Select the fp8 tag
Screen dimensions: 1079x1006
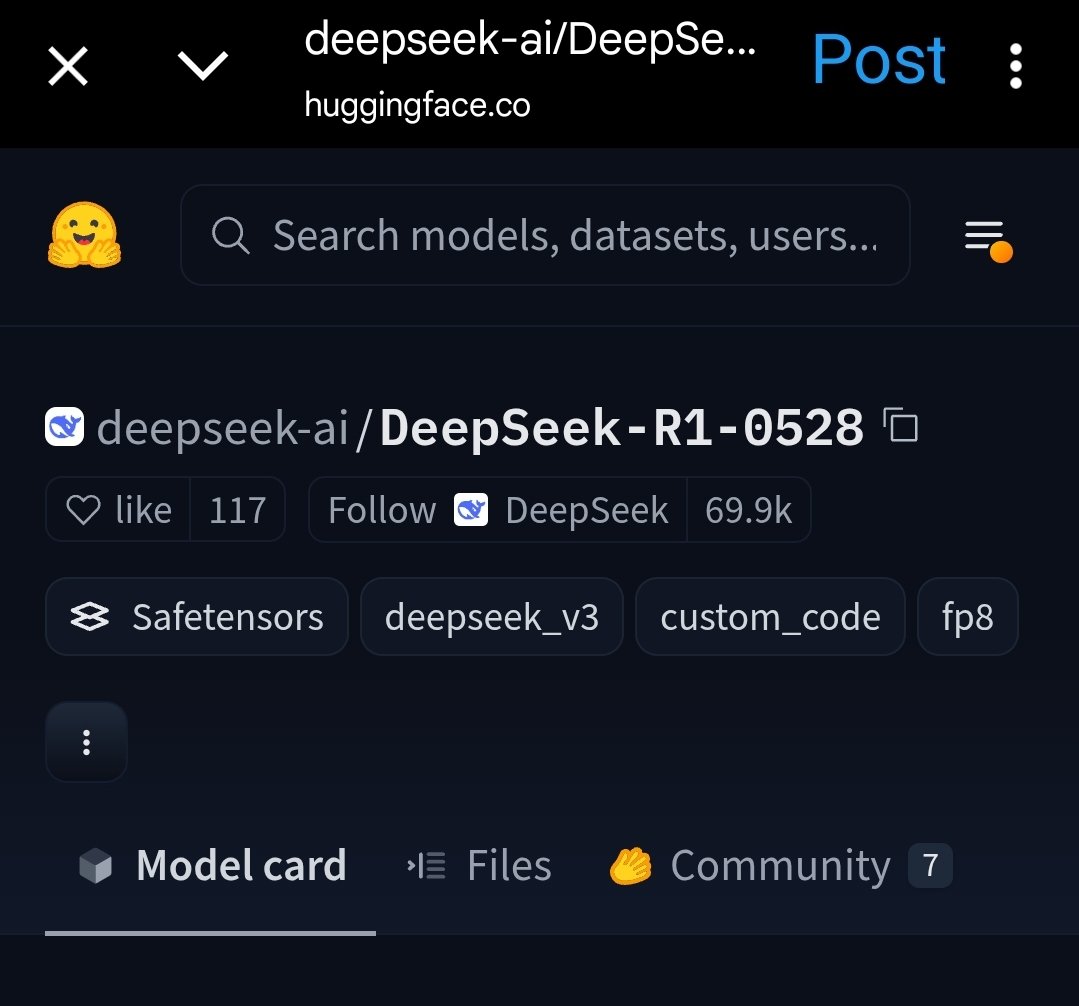[x=966, y=617]
